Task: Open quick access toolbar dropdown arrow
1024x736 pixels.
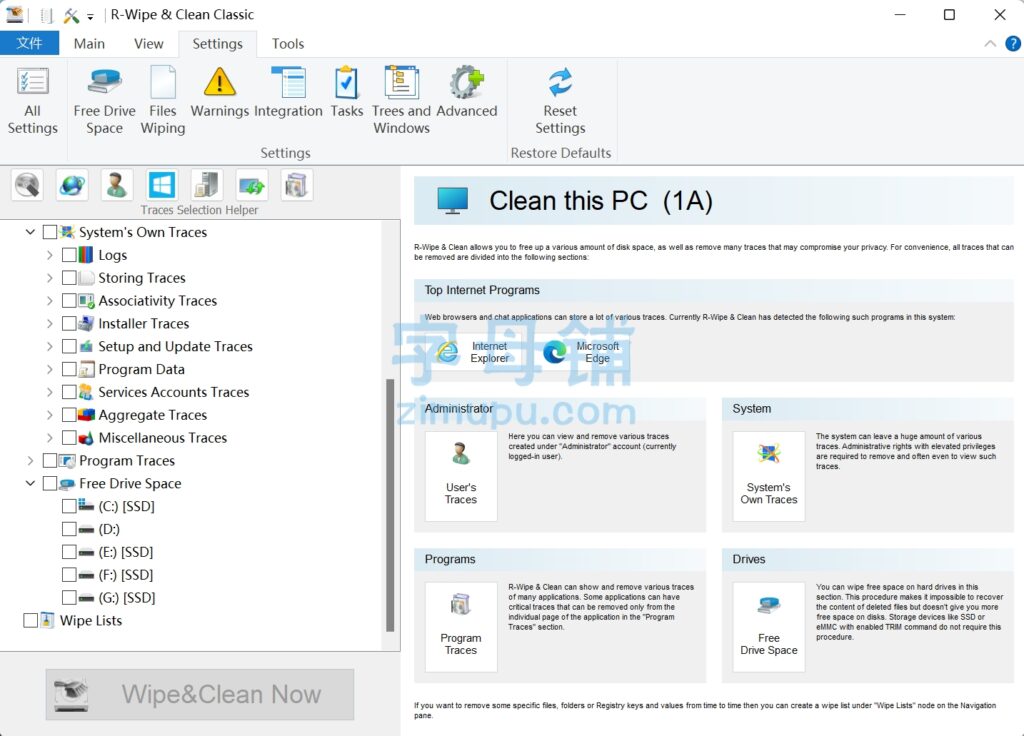Action: point(90,16)
